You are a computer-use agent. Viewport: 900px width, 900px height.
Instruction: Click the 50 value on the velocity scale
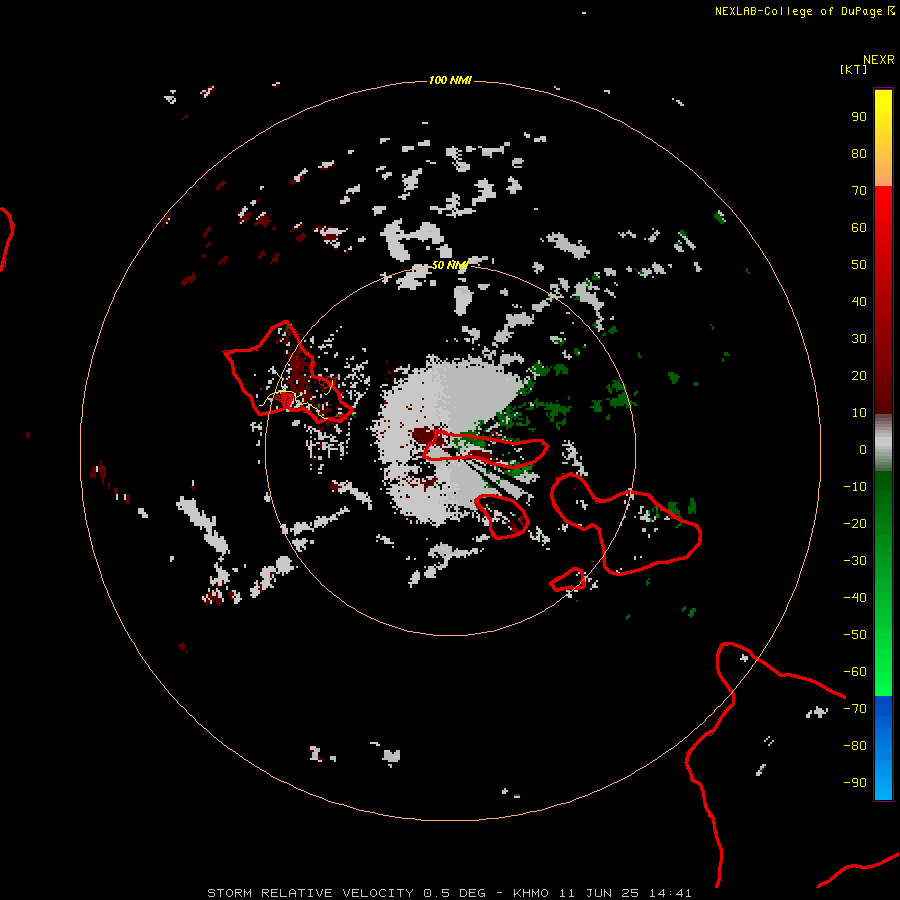click(859, 265)
